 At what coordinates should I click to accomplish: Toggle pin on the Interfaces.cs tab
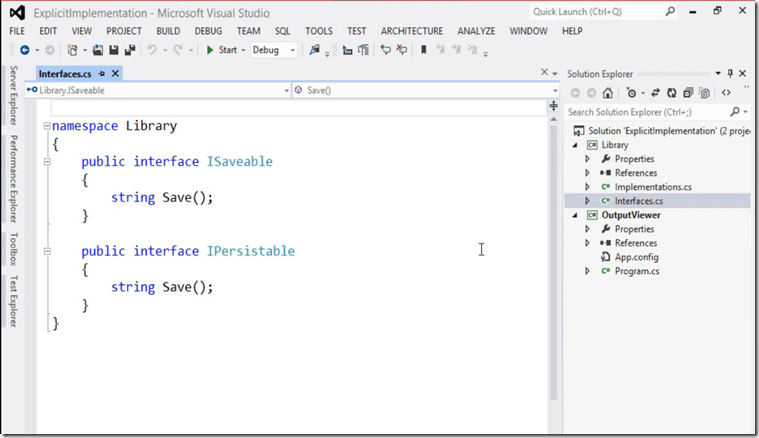click(x=102, y=74)
